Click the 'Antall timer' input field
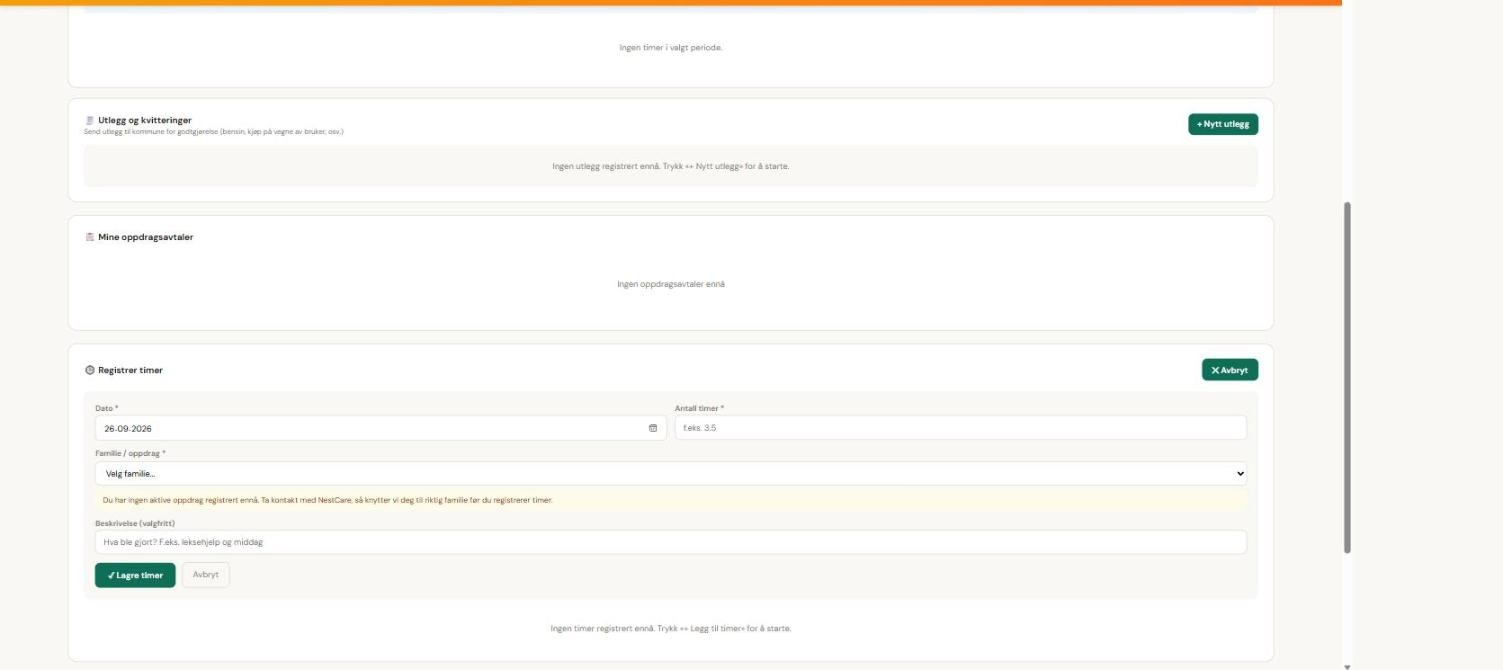This screenshot has width=1503, height=670. click(961, 428)
